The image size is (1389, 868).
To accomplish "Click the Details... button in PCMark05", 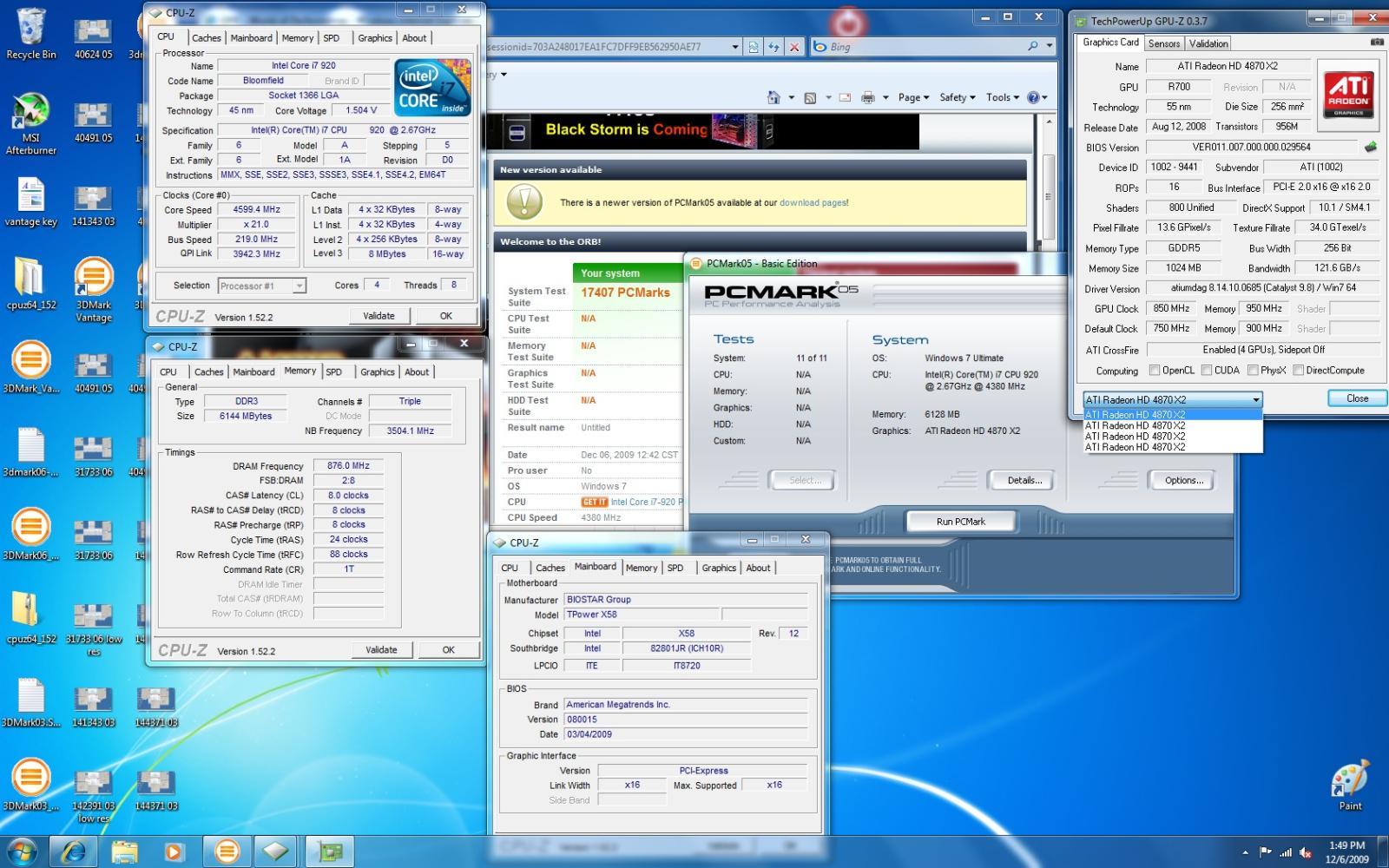I will point(1024,480).
